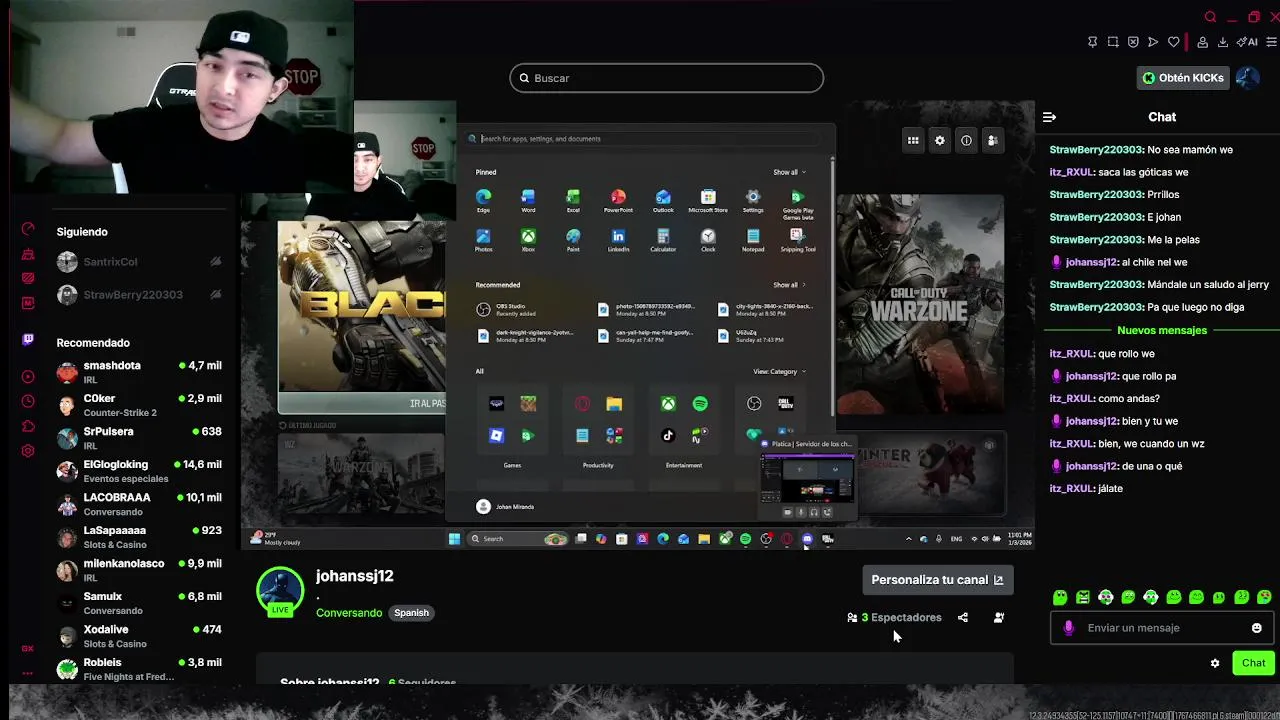This screenshot has width=1280, height=720.
Task: Open followed channel SantrixCol
Action: click(x=138, y=262)
